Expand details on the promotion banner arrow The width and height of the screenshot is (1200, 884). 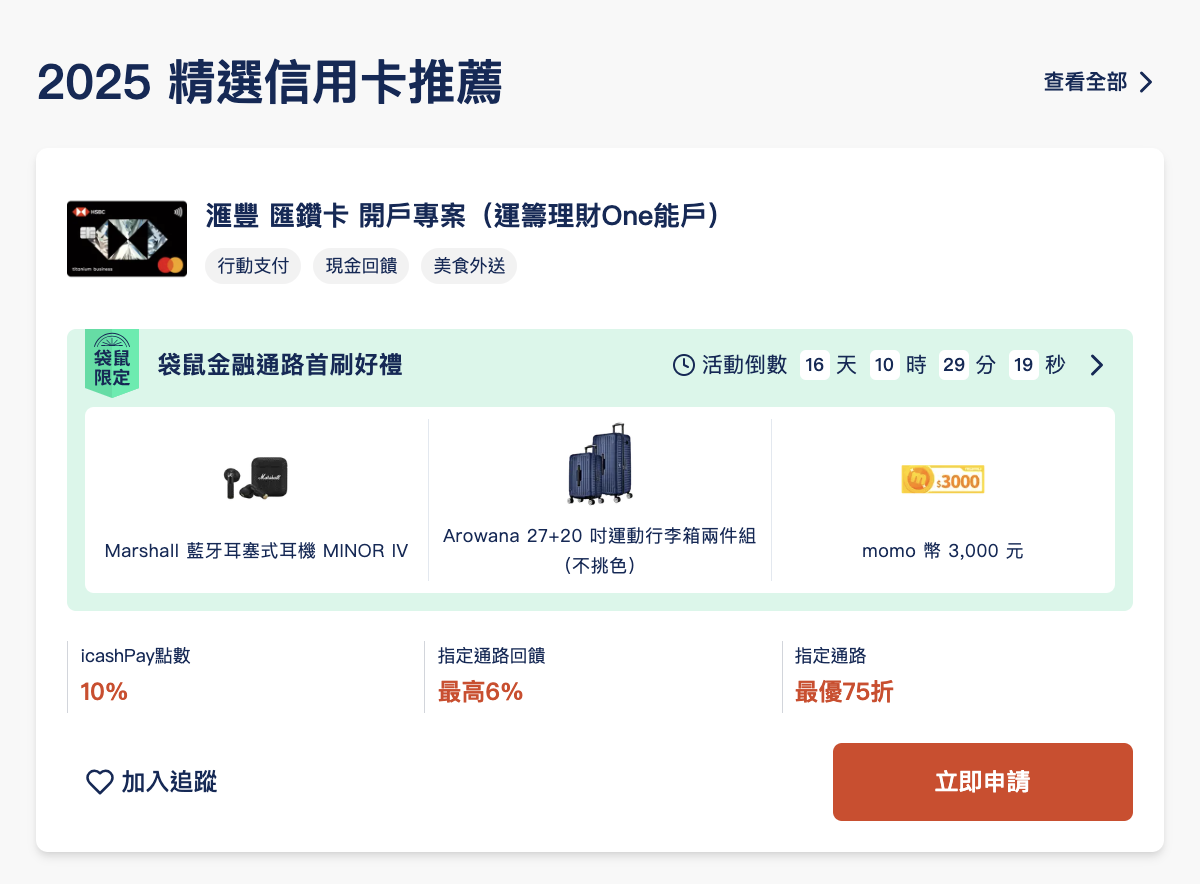[1096, 365]
